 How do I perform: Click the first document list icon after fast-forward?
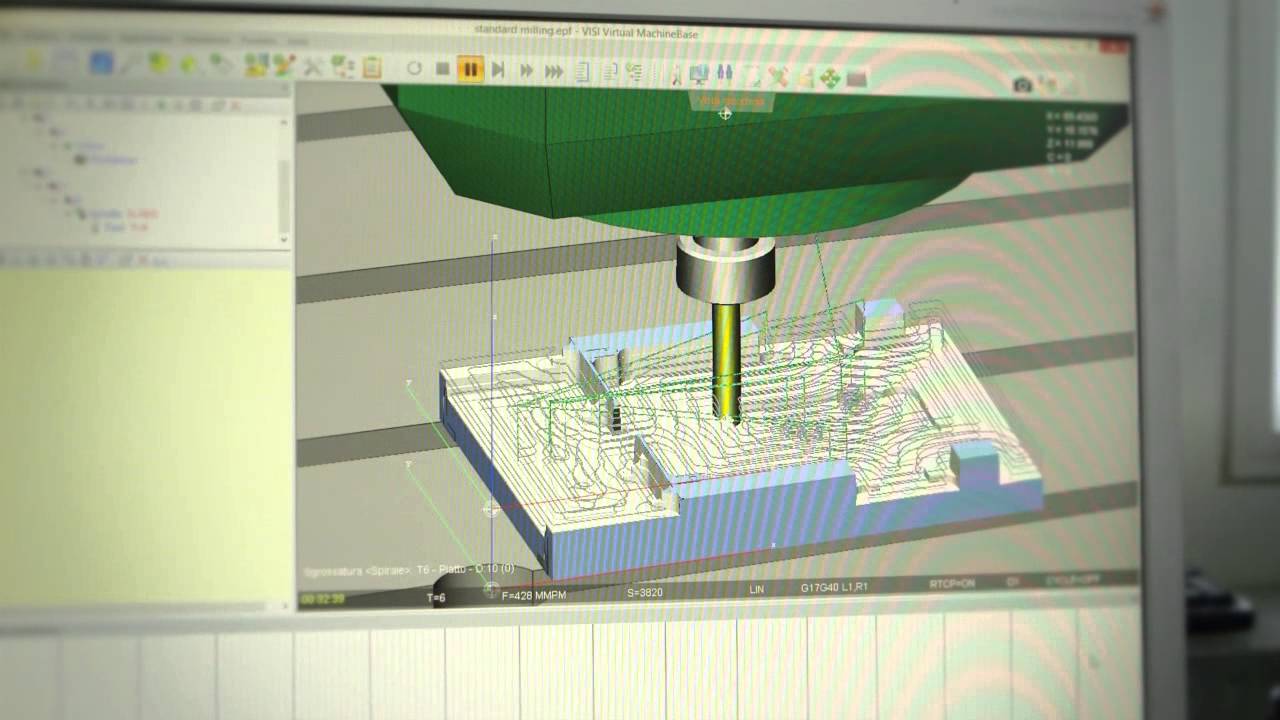pyautogui.click(x=582, y=72)
